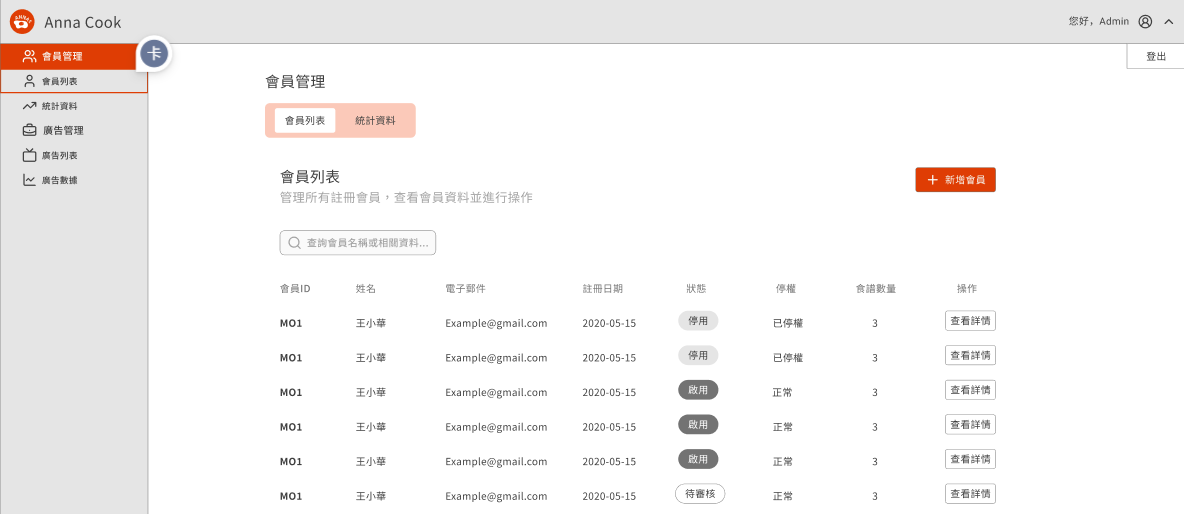Click the 待審核 status badge

pos(699,494)
